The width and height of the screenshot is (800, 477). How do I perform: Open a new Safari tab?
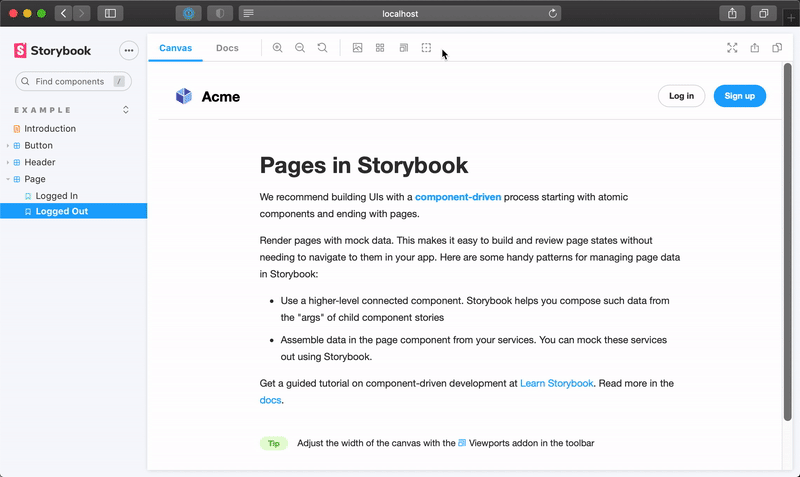point(791,18)
